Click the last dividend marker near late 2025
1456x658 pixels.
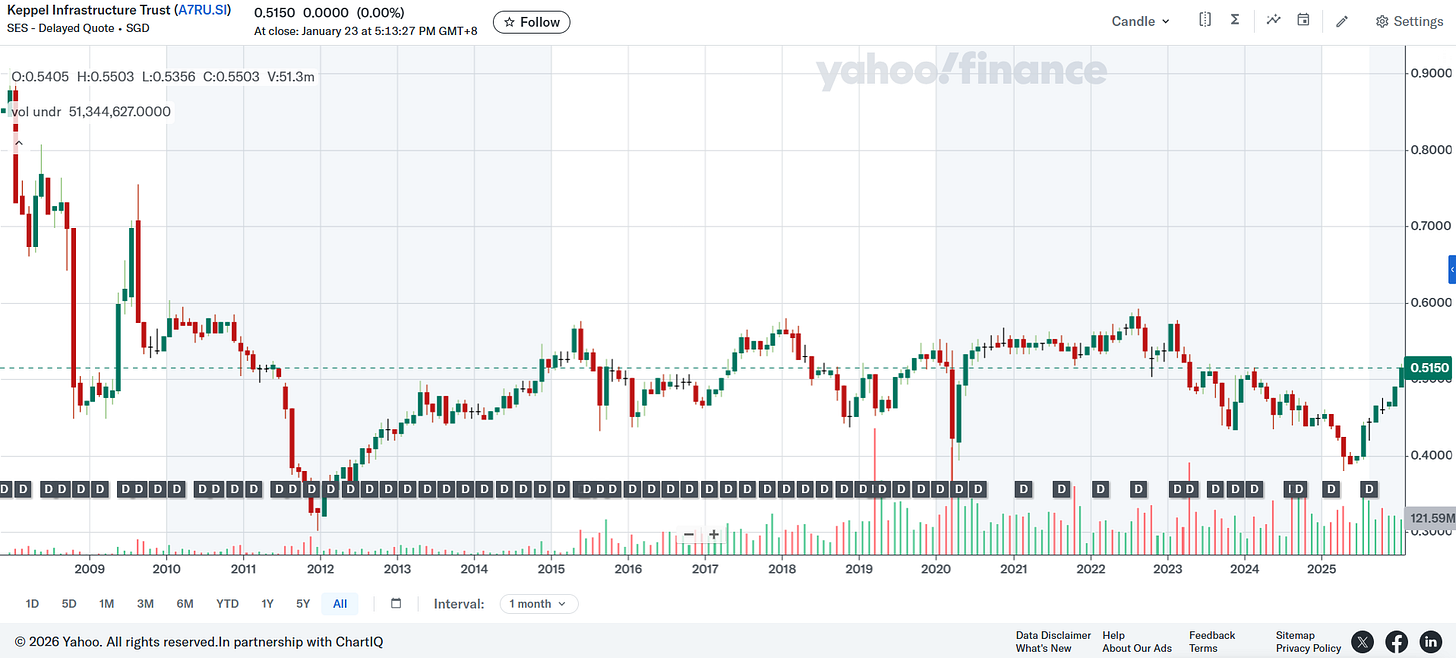point(1370,489)
